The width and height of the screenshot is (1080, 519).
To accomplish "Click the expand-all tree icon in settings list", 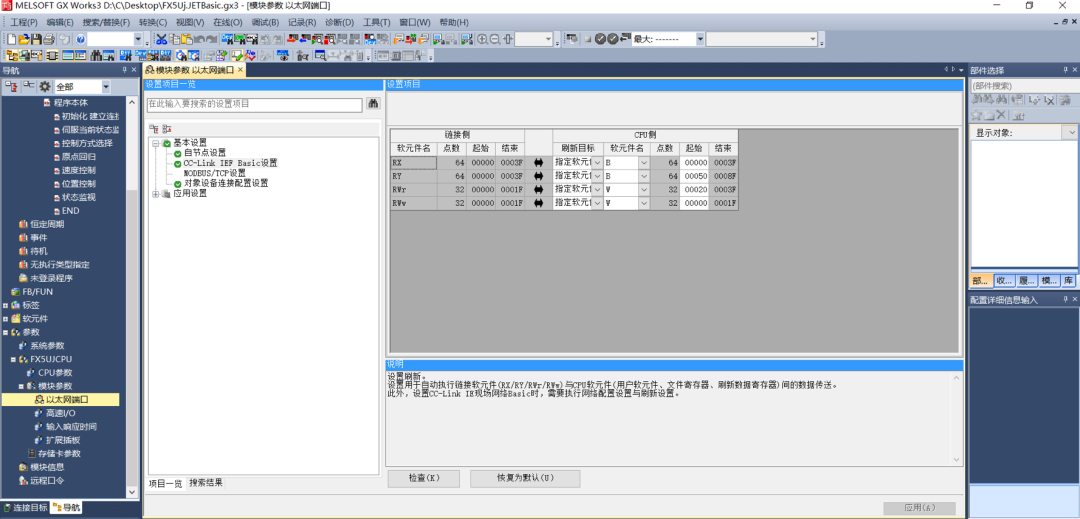I will pos(154,129).
